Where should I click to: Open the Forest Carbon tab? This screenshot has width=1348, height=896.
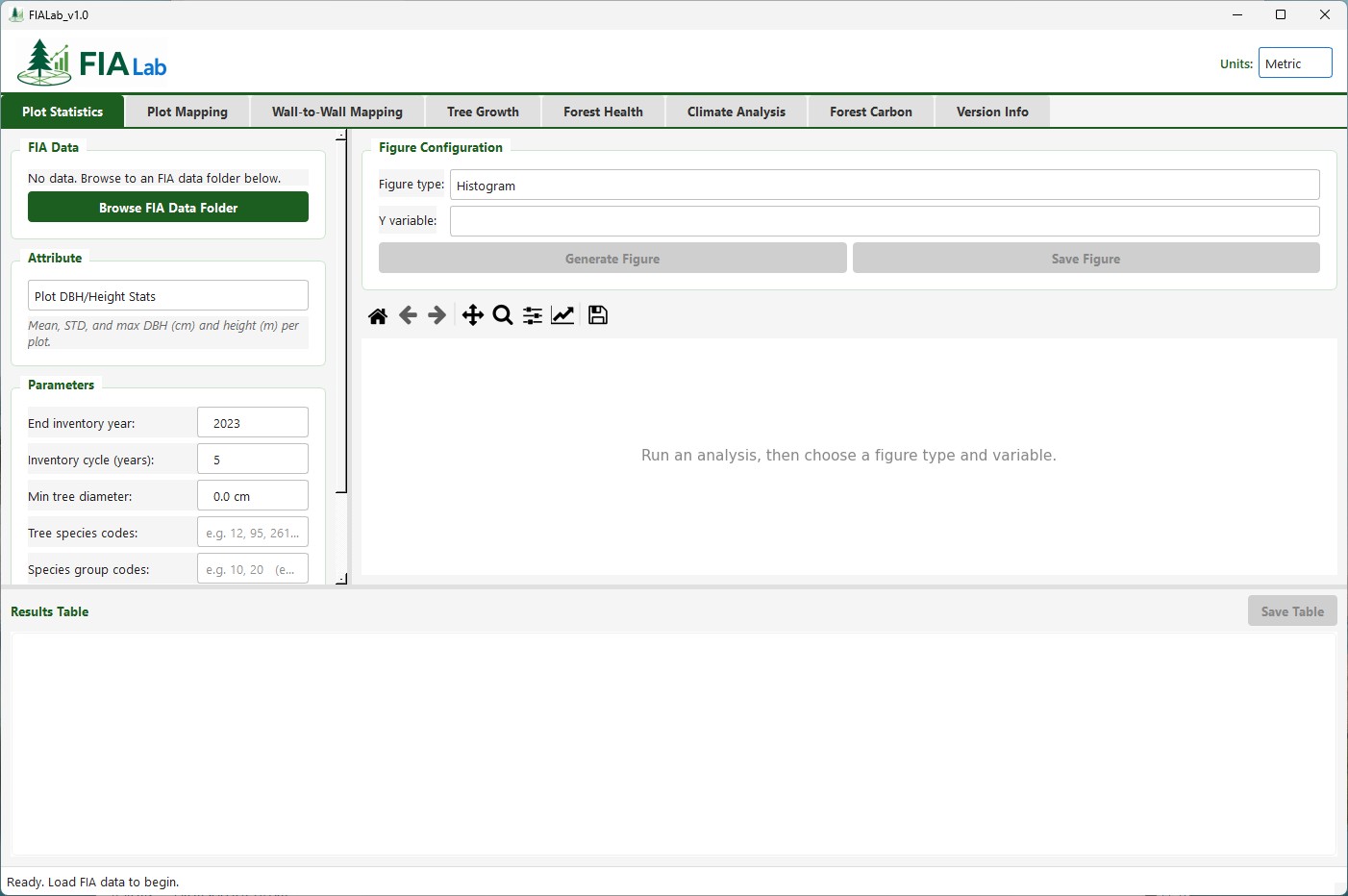(871, 112)
